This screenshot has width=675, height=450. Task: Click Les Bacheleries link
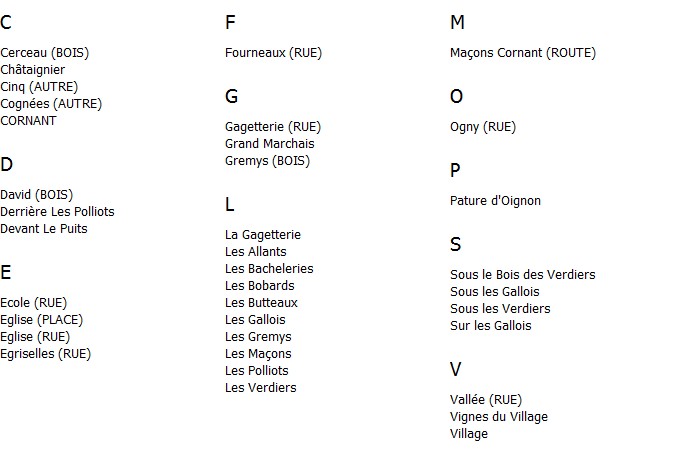pyautogui.click(x=269, y=269)
